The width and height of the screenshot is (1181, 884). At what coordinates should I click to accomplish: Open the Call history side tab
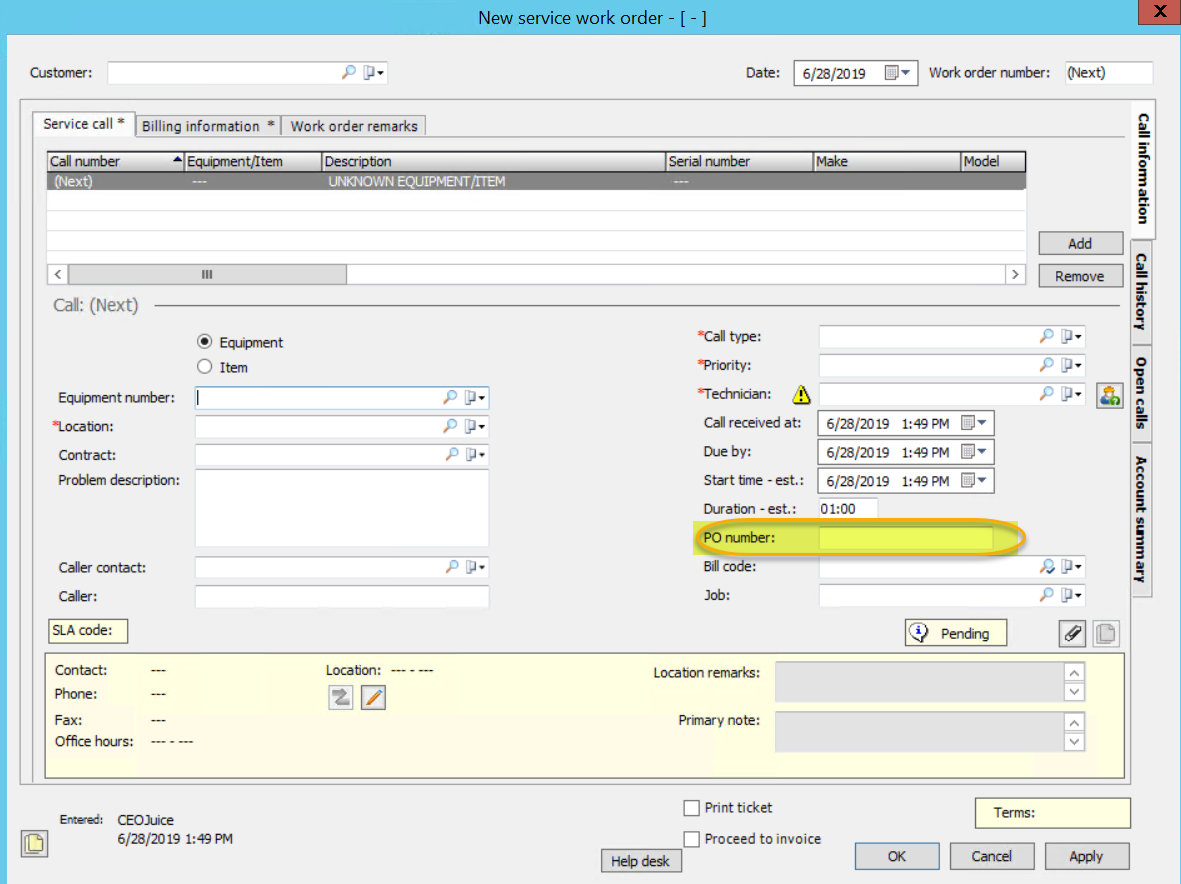pos(1142,291)
